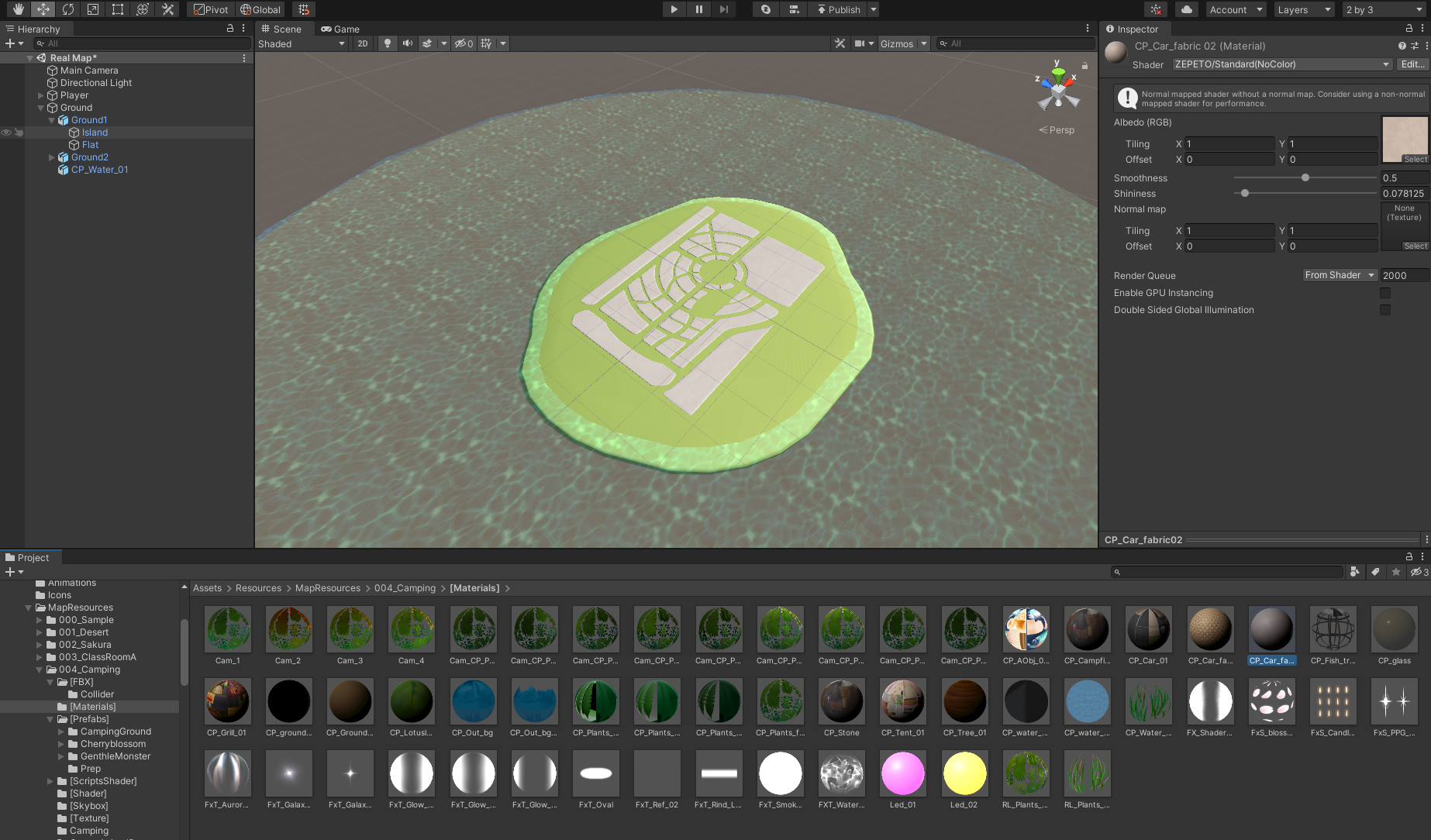Toggle Global handle rotation
Image resolution: width=1431 pixels, height=840 pixels.
coord(260,9)
